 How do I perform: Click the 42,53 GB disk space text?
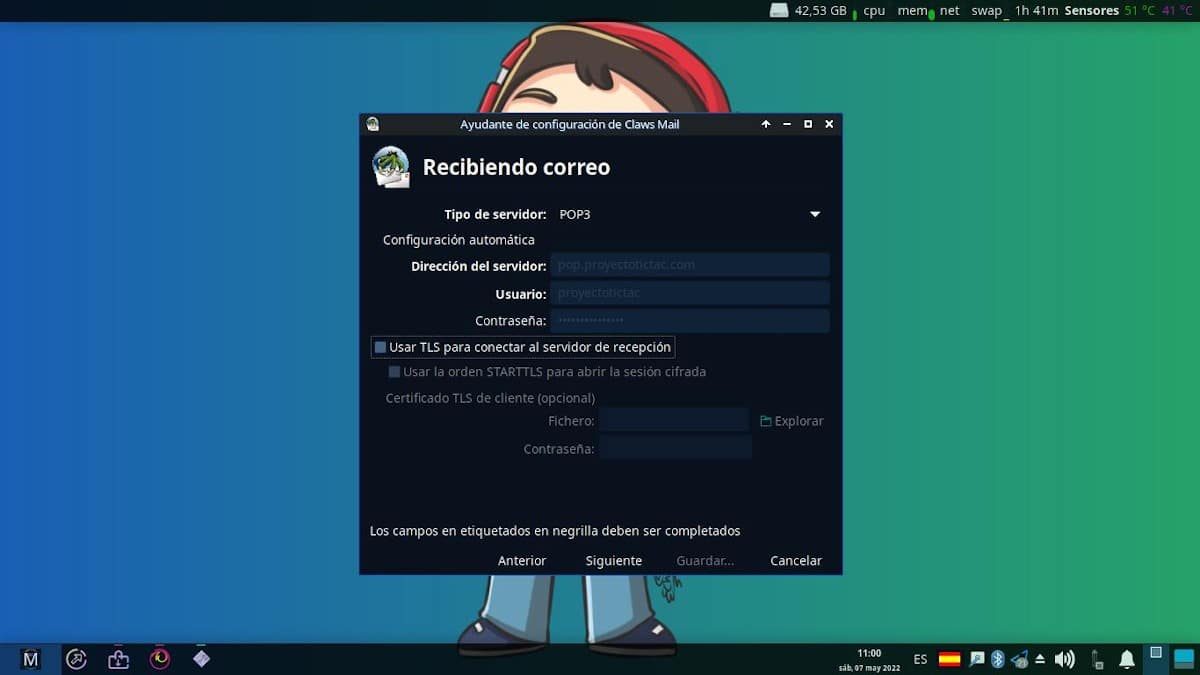tap(820, 10)
